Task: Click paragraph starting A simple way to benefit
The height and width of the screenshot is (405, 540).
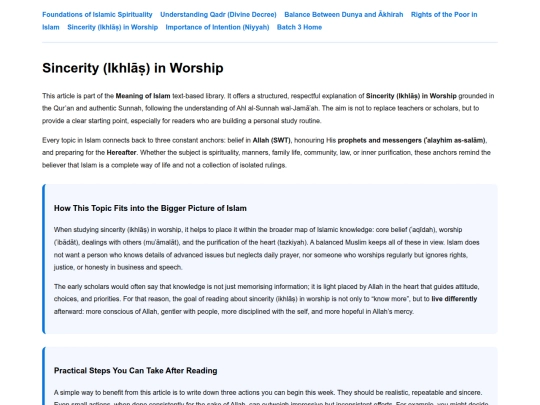Action: 271,397
